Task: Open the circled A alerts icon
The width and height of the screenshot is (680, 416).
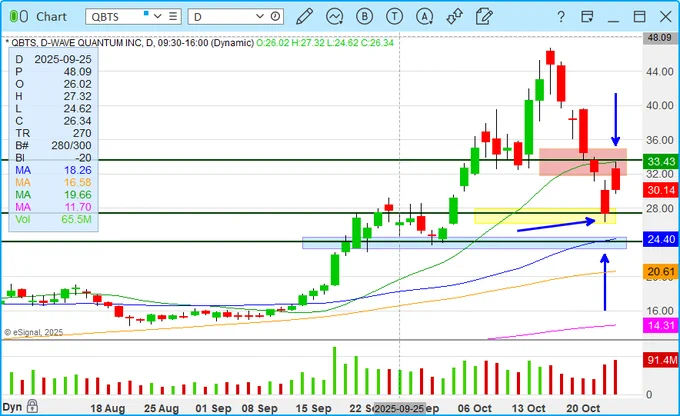Action: tap(425, 16)
